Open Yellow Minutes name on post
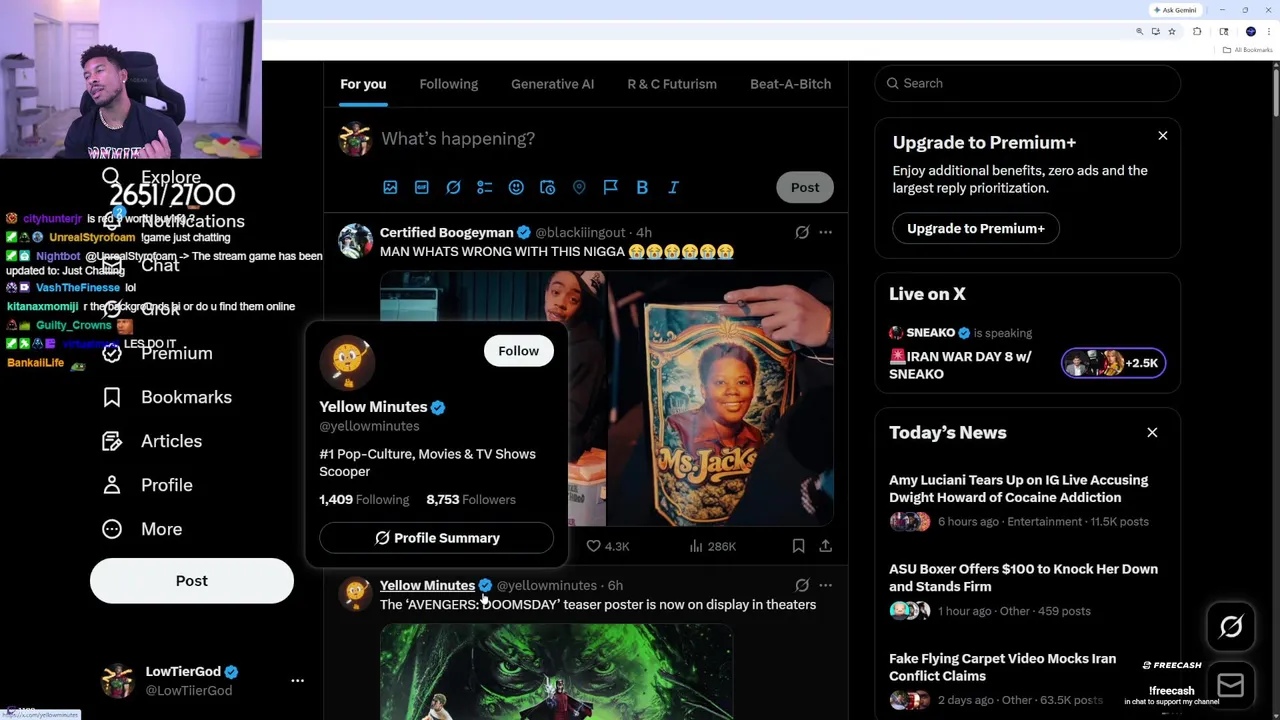The height and width of the screenshot is (720, 1280). coord(427,585)
